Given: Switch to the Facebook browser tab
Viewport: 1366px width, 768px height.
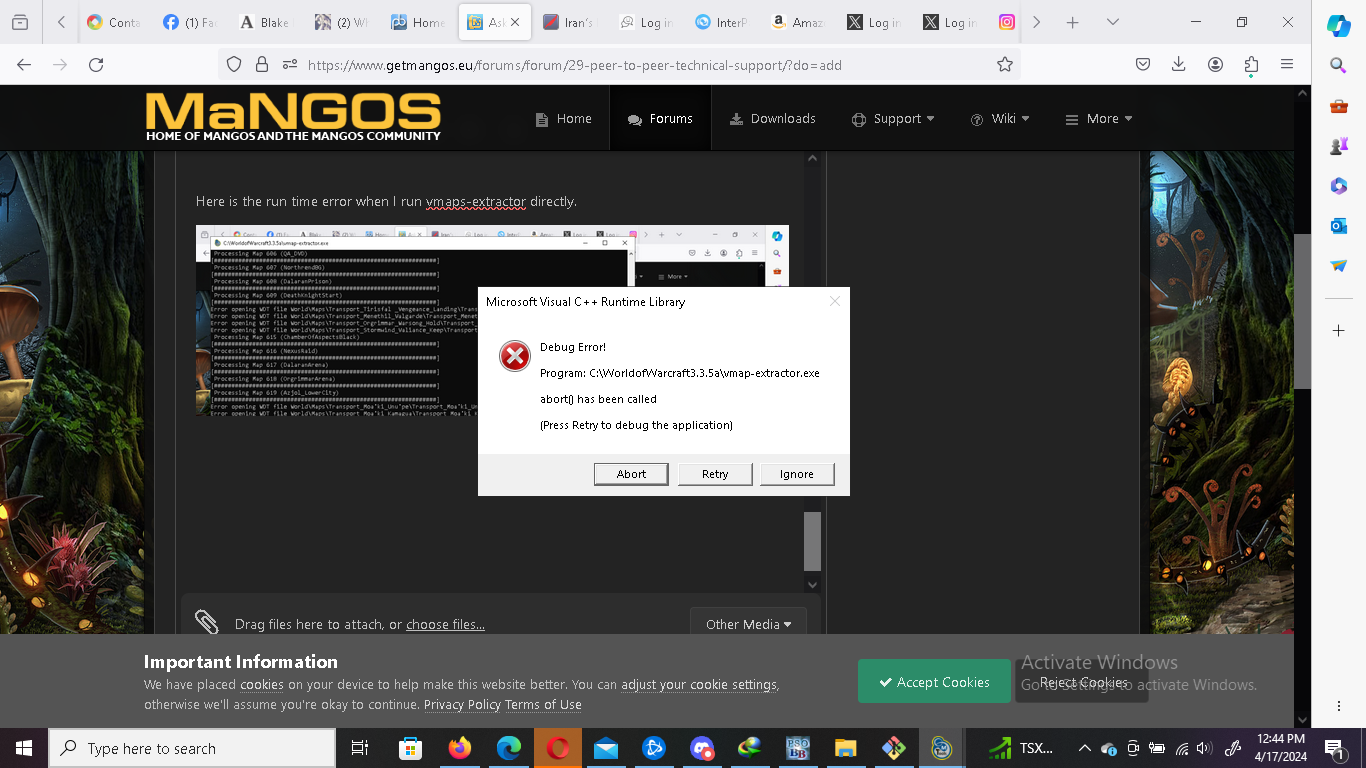Looking at the screenshot, I should pos(189,22).
